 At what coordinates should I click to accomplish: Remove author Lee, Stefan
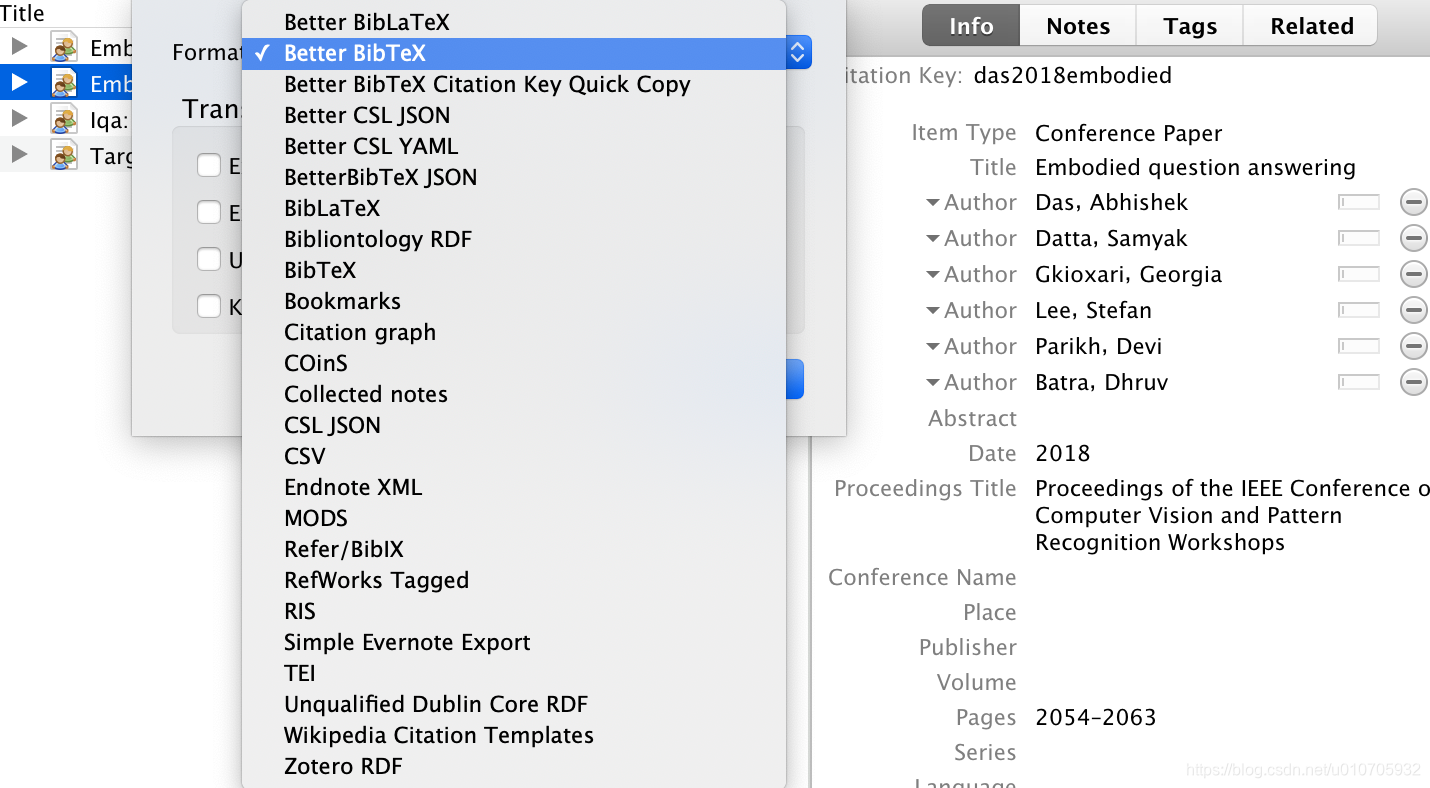point(1413,310)
